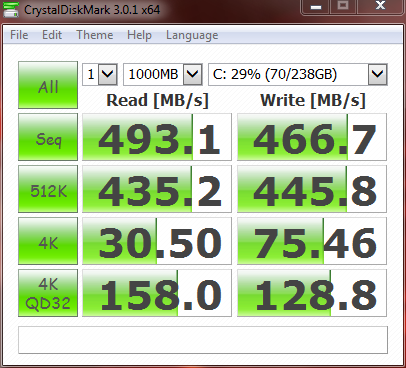Click the Seq write result 466.7

pos(312,137)
